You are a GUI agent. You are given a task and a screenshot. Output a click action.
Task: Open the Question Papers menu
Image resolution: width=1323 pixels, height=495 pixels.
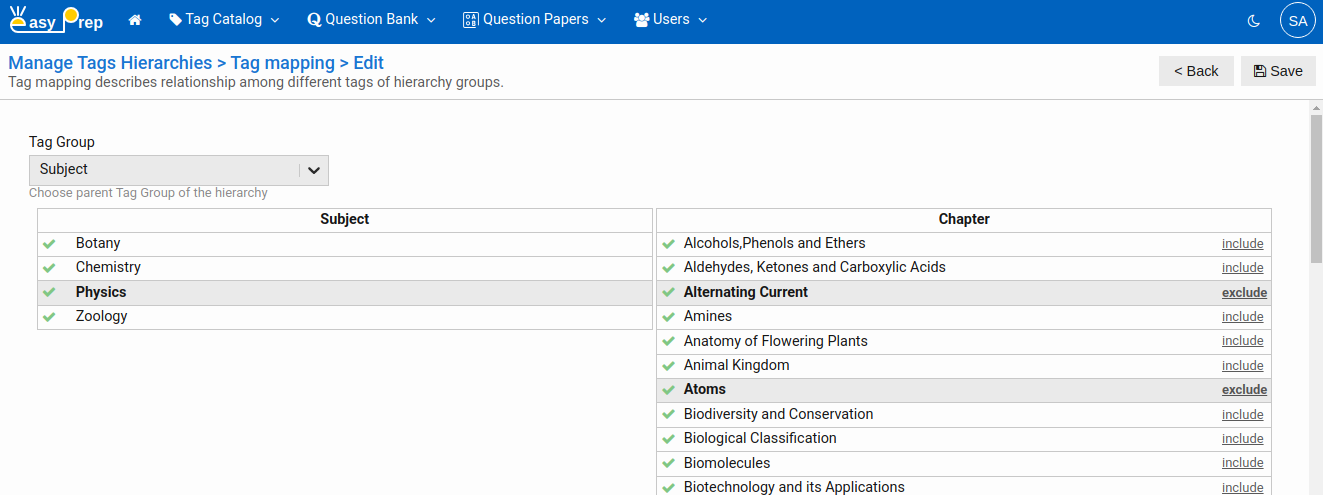pos(534,20)
